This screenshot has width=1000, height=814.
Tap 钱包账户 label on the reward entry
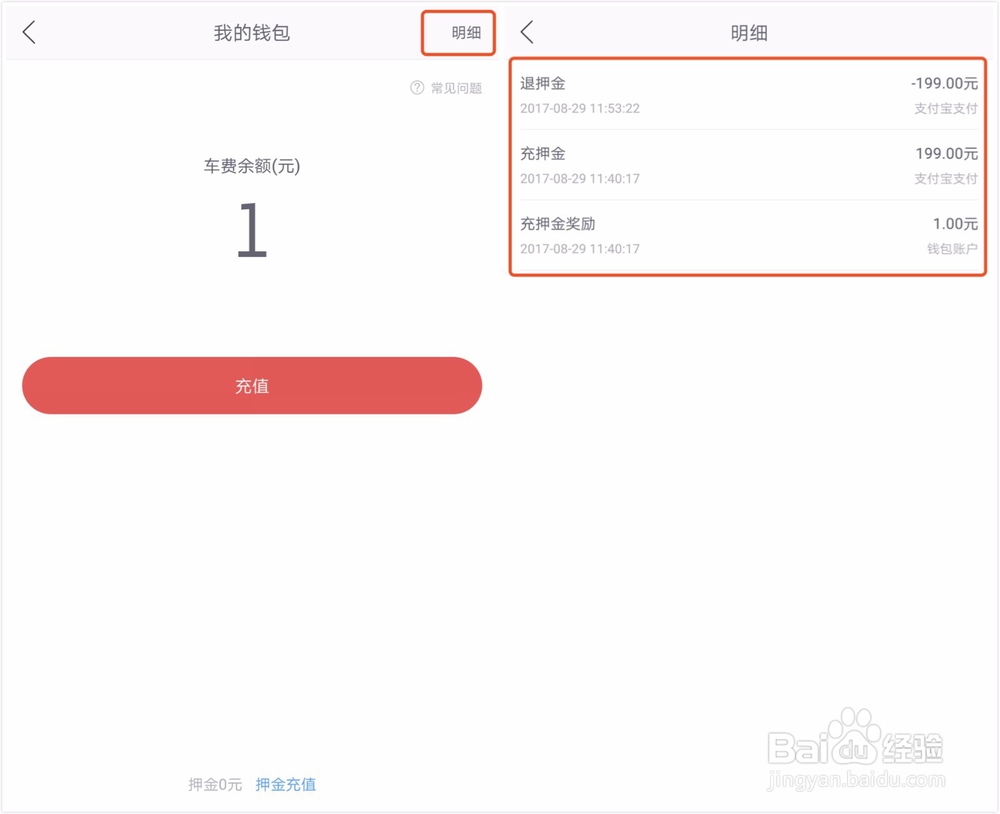(x=953, y=249)
